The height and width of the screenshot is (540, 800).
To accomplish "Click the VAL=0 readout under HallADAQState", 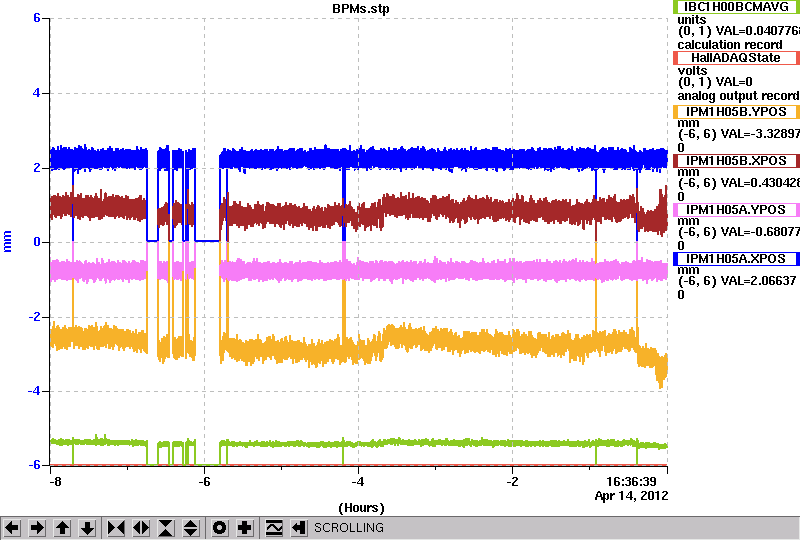I will point(734,82).
